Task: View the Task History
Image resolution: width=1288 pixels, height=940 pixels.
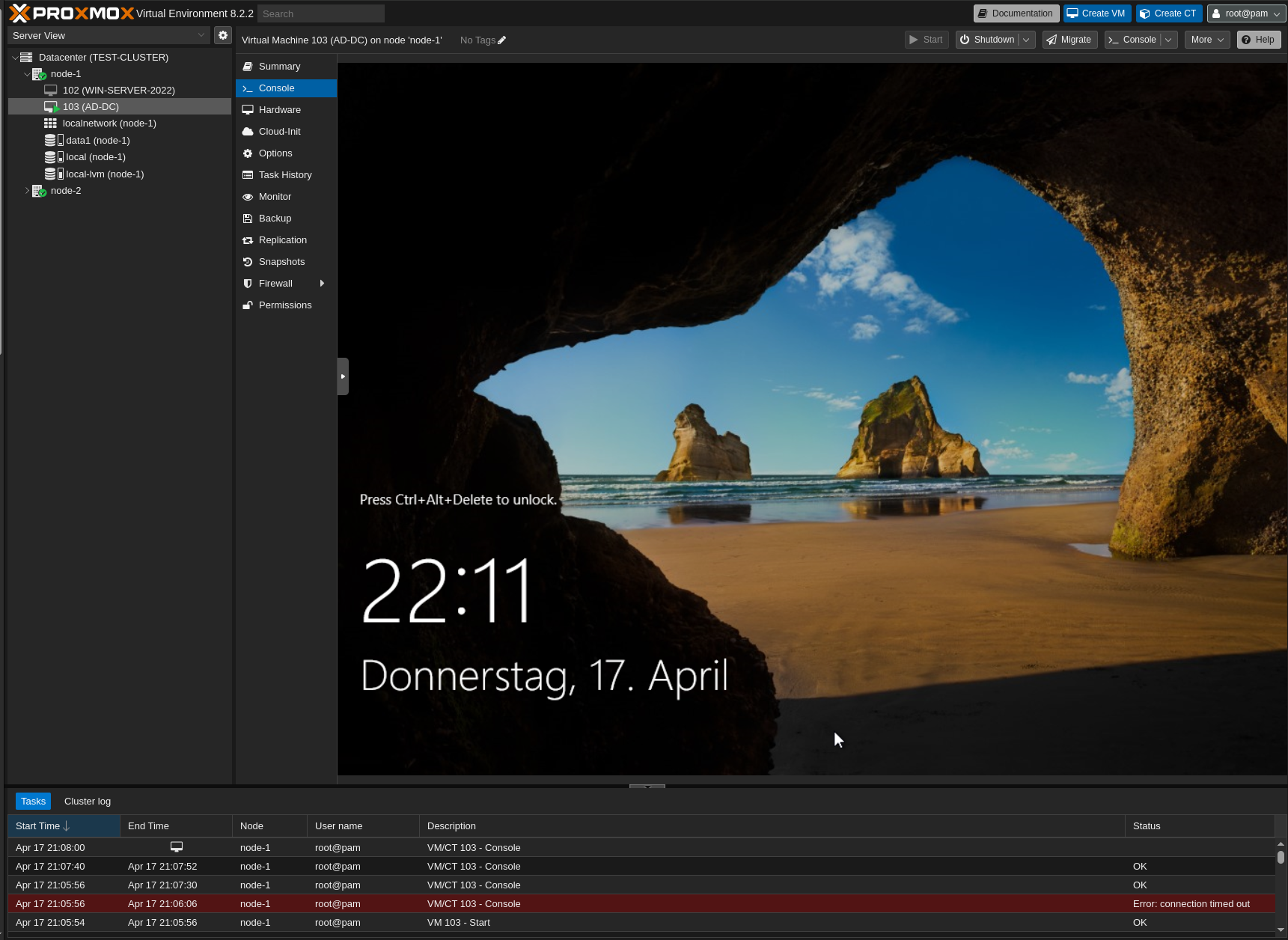Action: 285,174
